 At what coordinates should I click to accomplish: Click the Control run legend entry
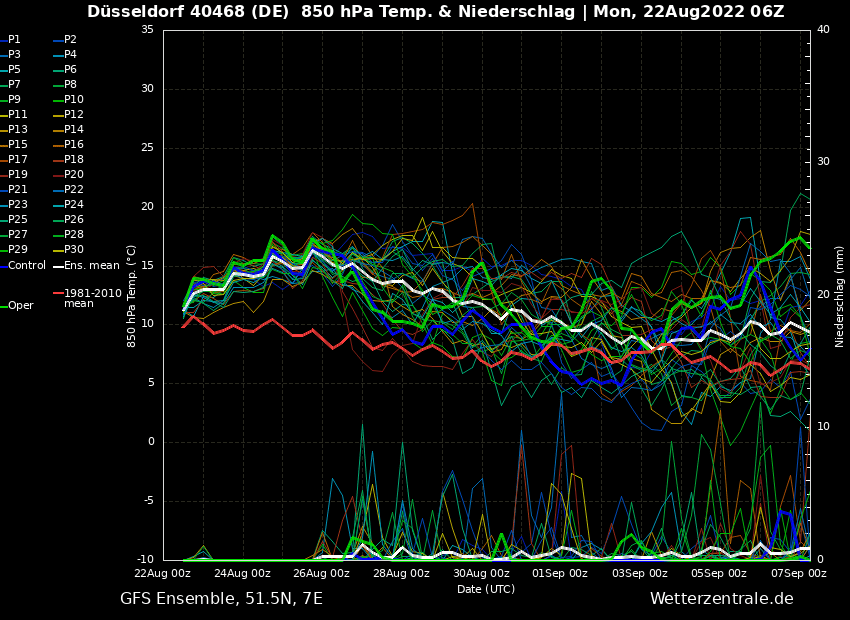pos(26,266)
